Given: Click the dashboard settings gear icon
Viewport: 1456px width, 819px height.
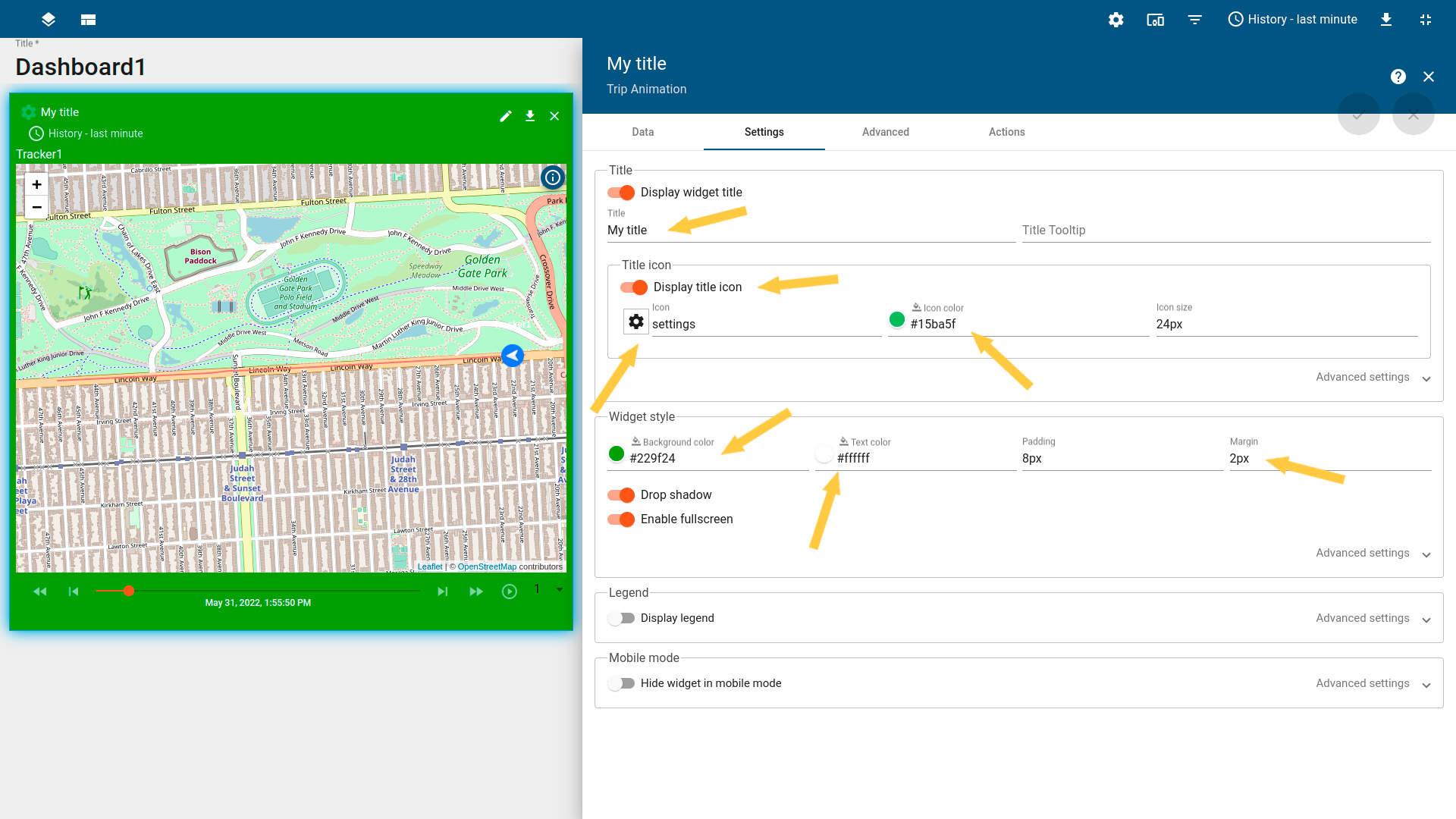Looking at the screenshot, I should pos(1116,20).
